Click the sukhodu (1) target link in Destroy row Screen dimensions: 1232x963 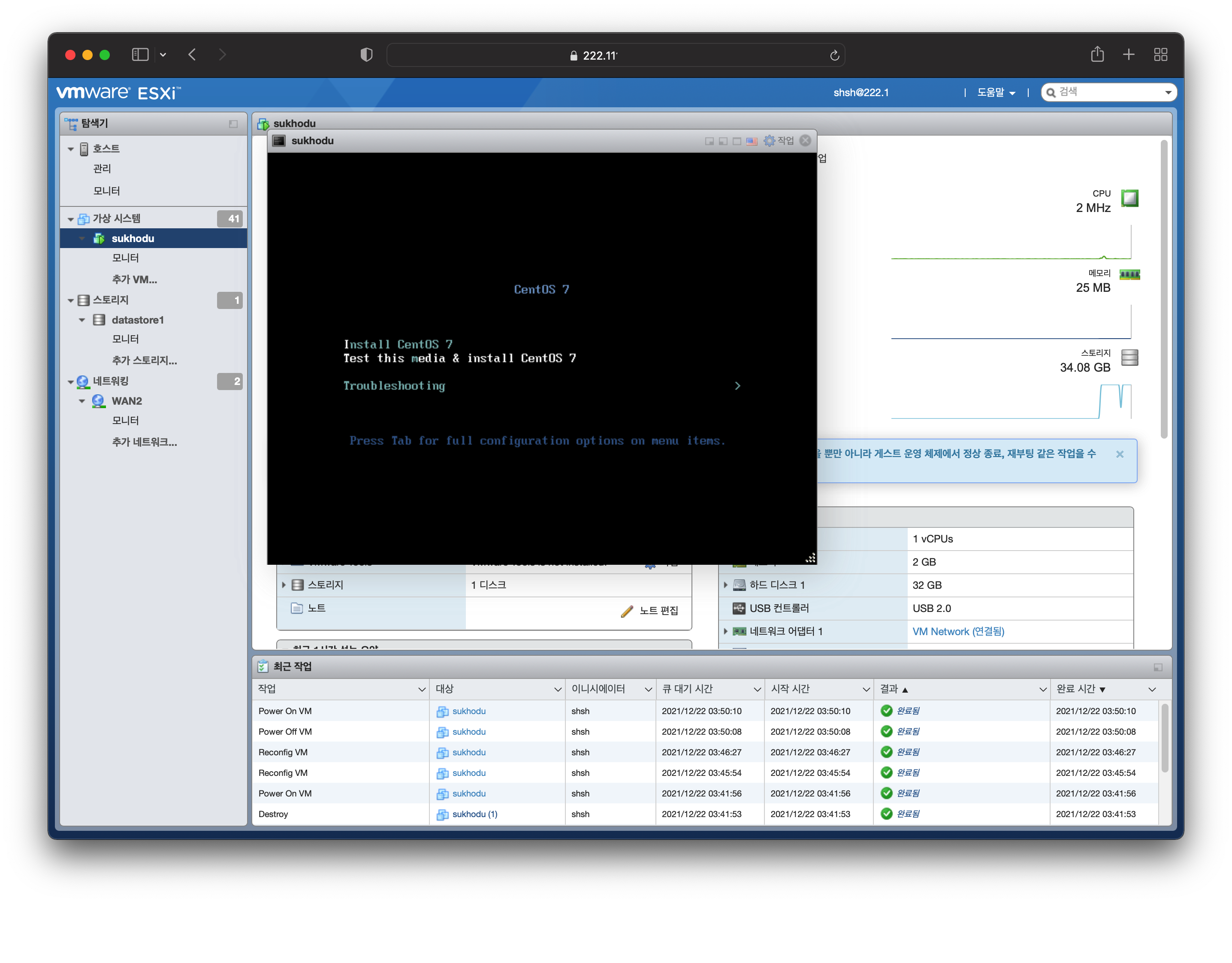coord(474,814)
